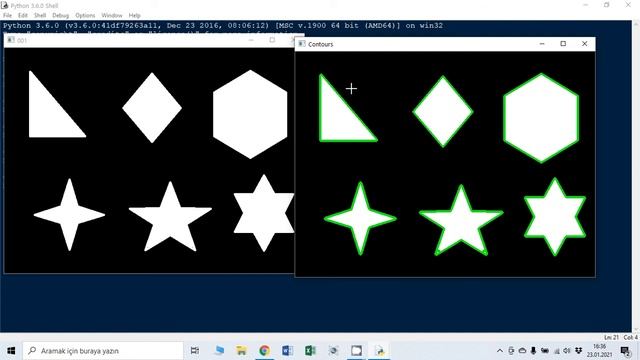Open the Debug menu
The width and height of the screenshot is (640, 360).
click(60, 16)
